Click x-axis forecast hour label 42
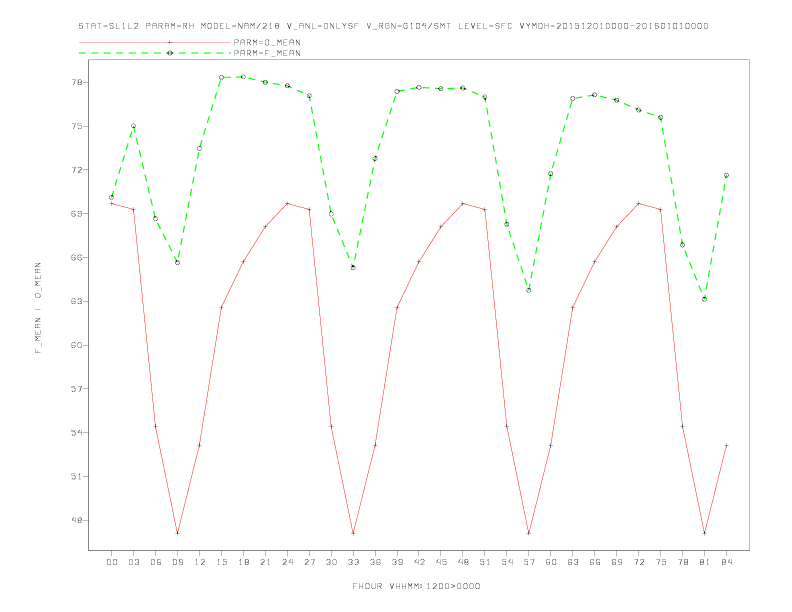This screenshot has height=612, width=792. click(419, 562)
